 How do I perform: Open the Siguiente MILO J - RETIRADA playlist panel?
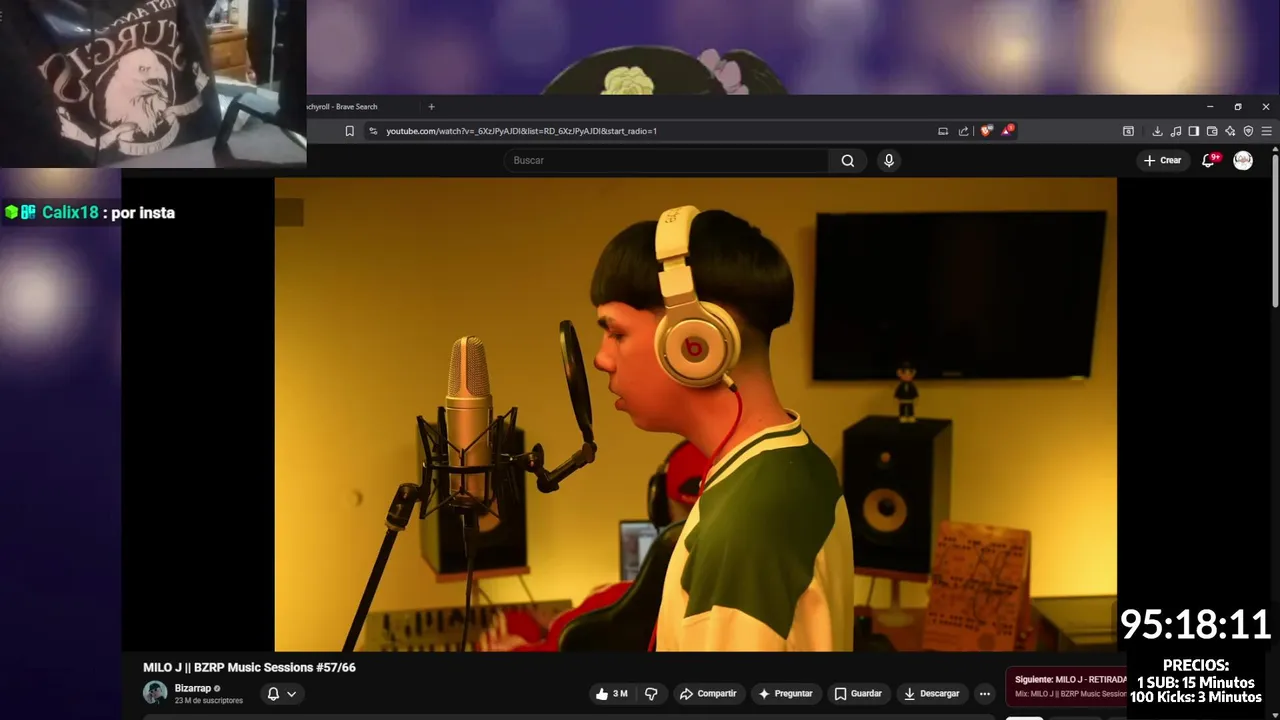click(1066, 686)
